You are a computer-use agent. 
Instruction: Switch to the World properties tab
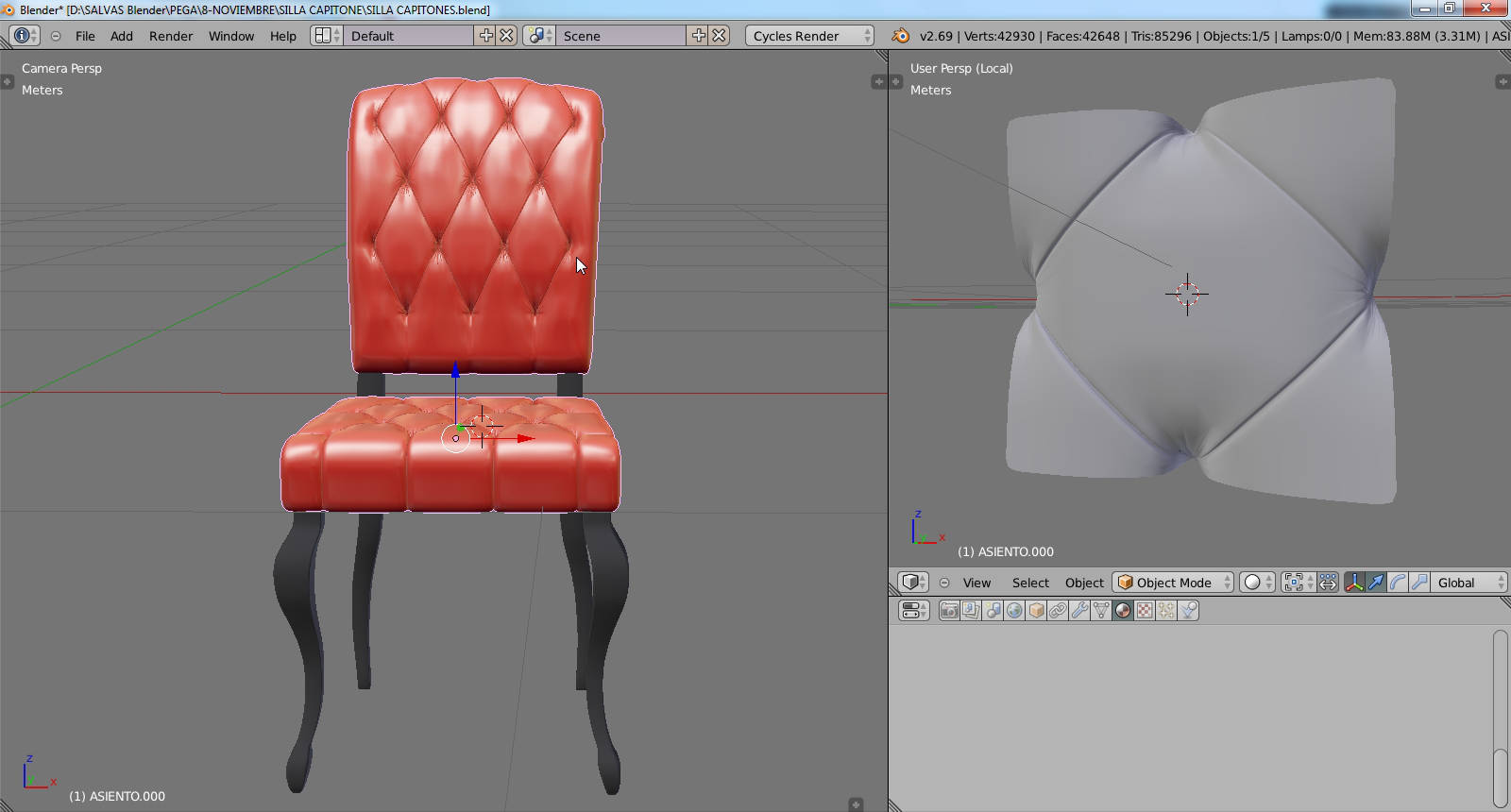pyautogui.click(x=1014, y=610)
